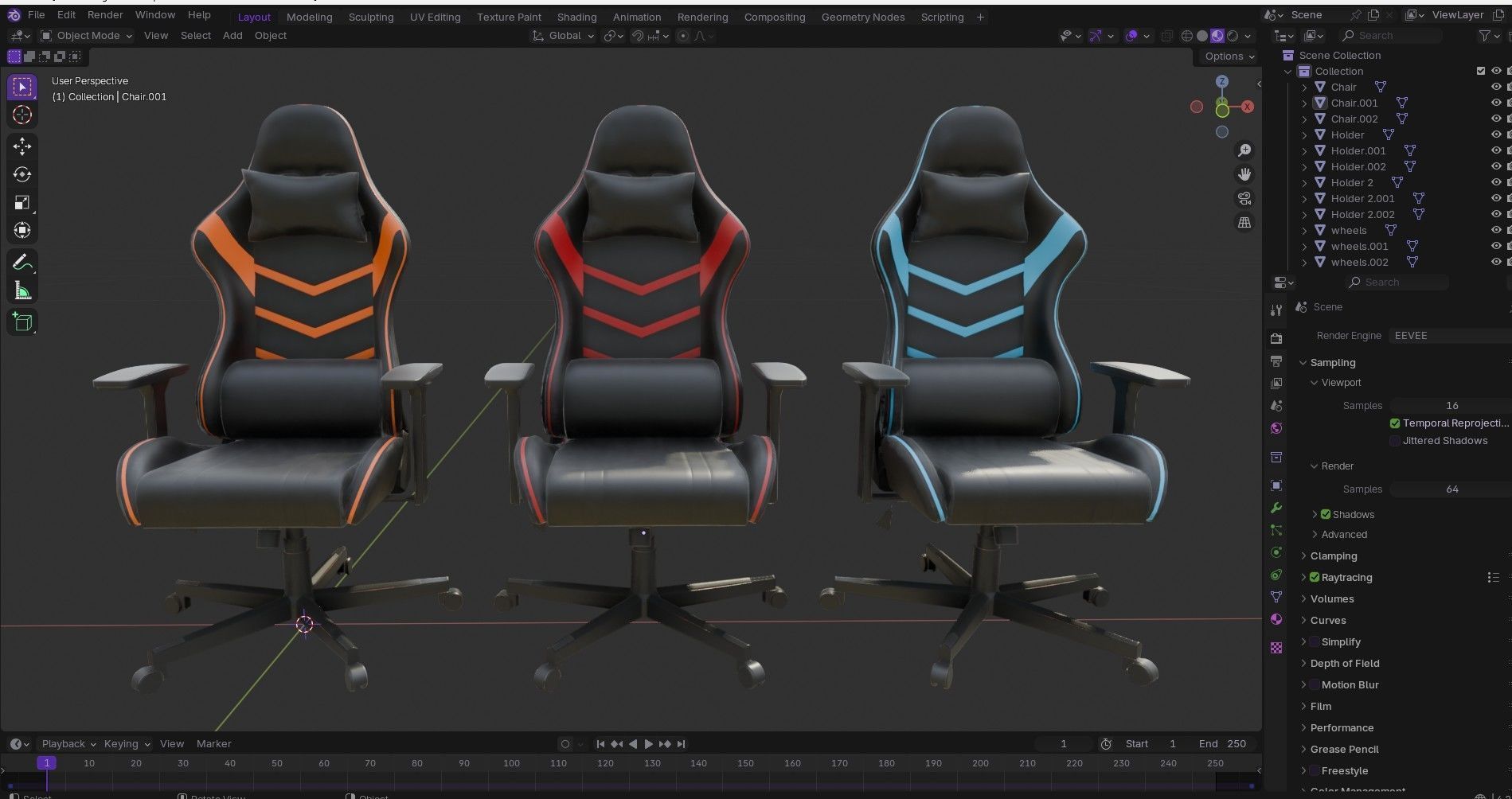The image size is (1512, 799).
Task: Hide the wheels object
Action: pos(1496,230)
